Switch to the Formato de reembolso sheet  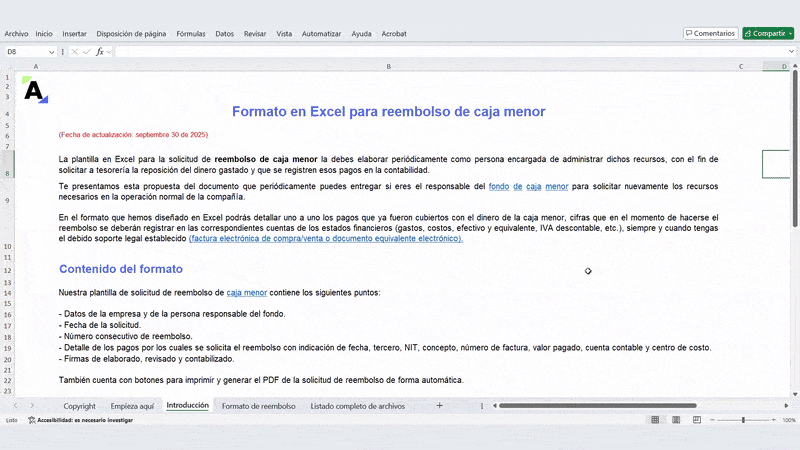(x=258, y=406)
